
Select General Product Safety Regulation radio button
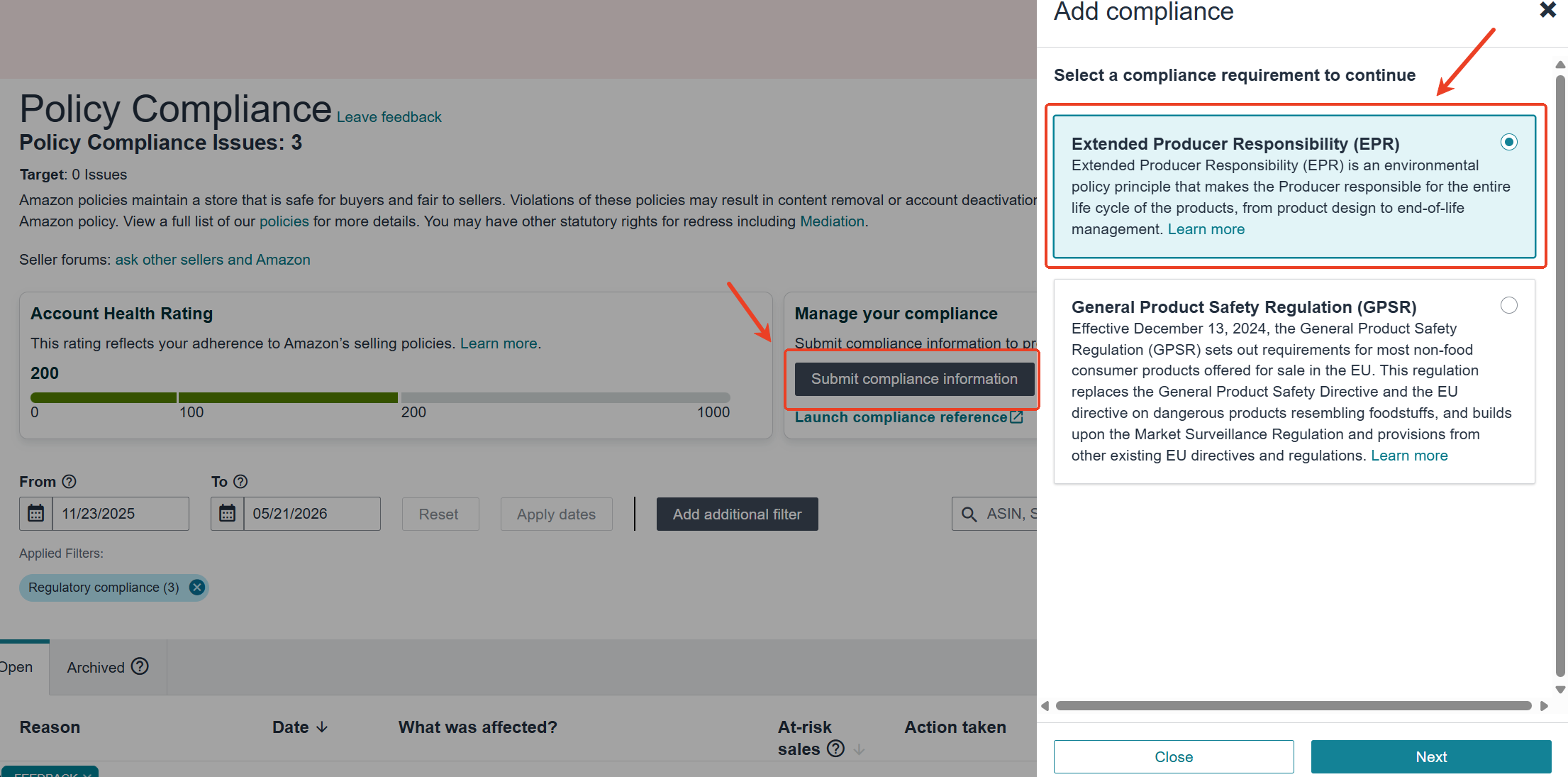[x=1509, y=305]
